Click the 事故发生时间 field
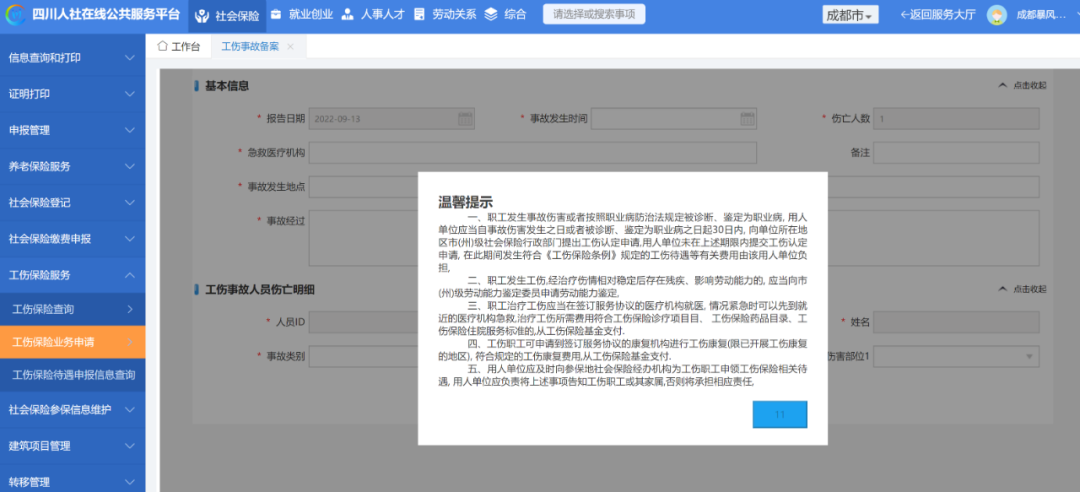Viewport: 1080px width, 492px height. pos(674,119)
